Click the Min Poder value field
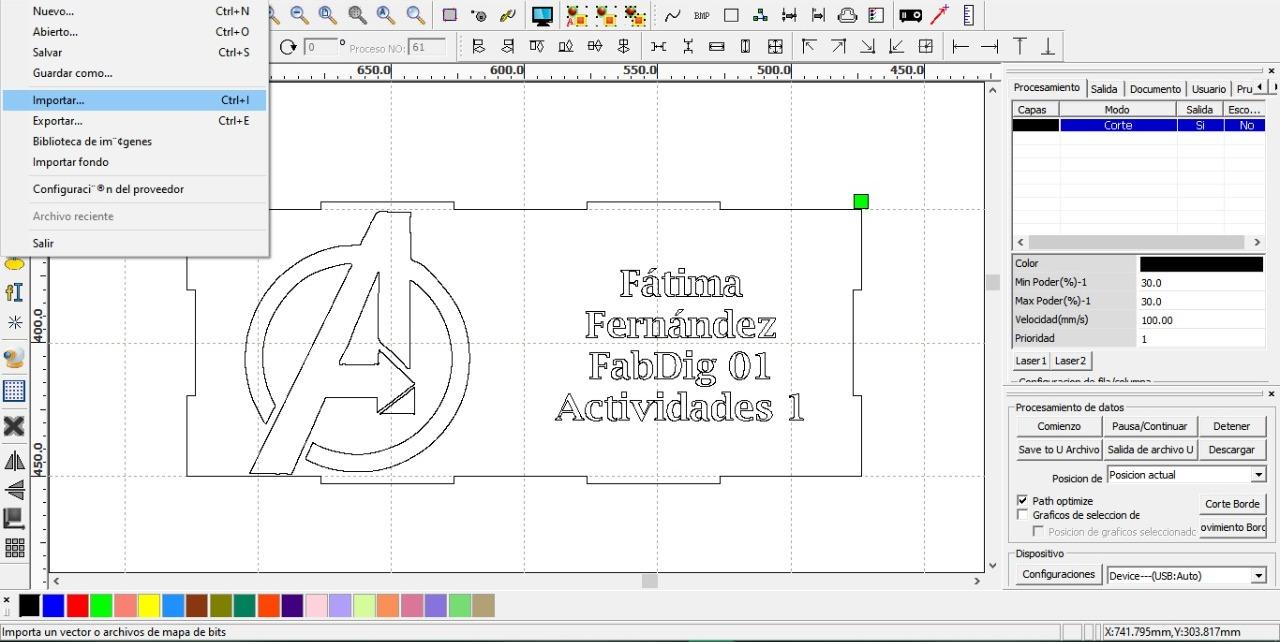 1202,283
